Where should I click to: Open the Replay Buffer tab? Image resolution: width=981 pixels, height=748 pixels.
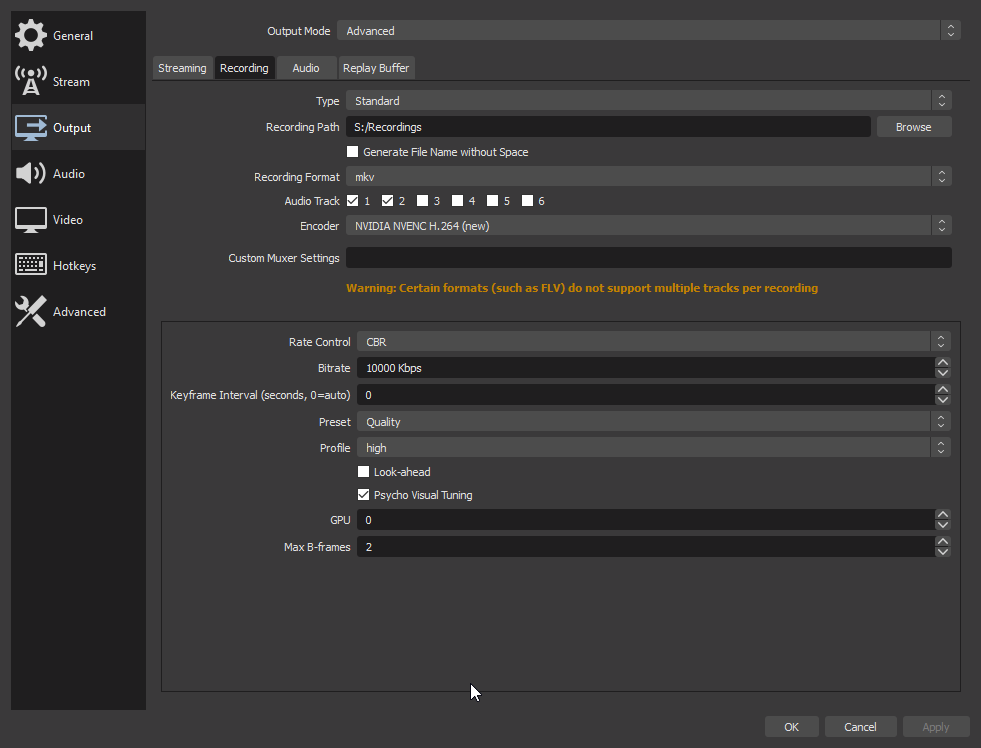[x=376, y=68]
